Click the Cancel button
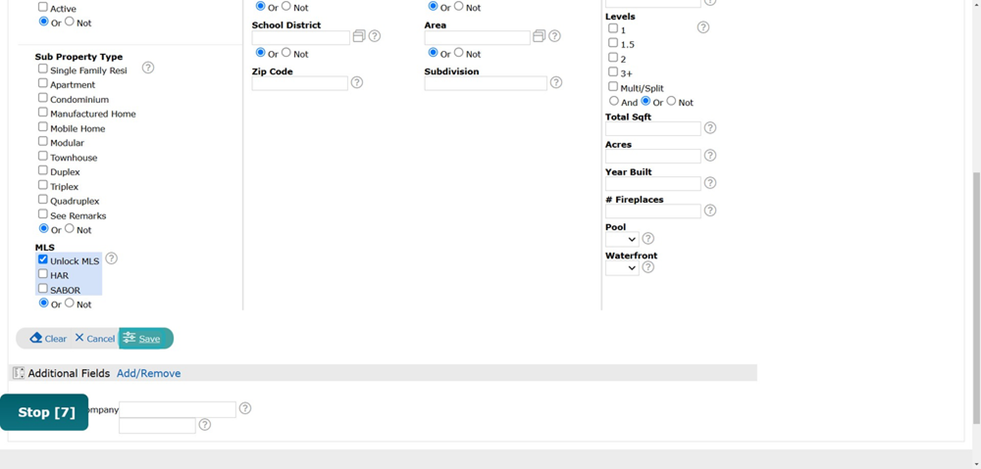981x469 pixels. tap(95, 338)
